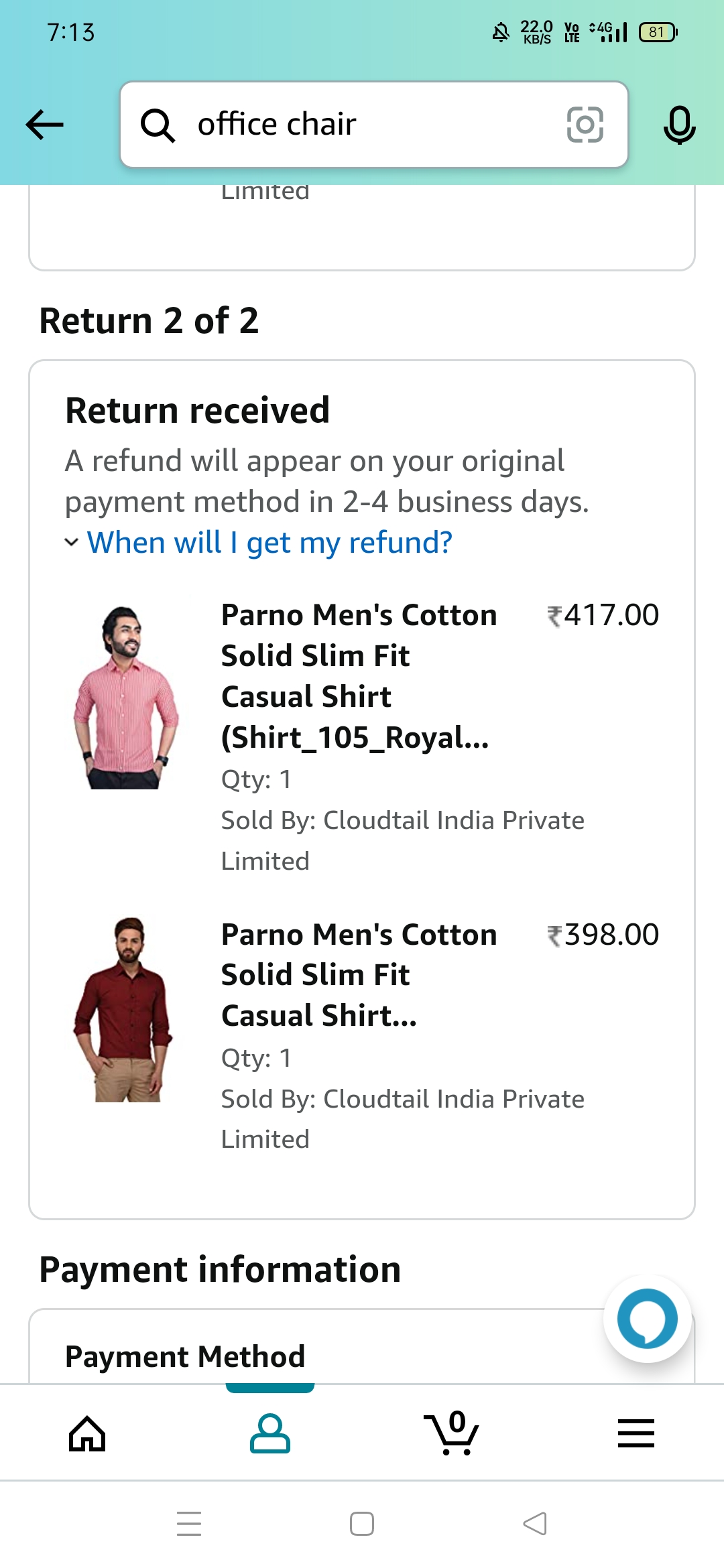The height and width of the screenshot is (1568, 724).
Task: Tap the back arrow icon
Action: [44, 125]
